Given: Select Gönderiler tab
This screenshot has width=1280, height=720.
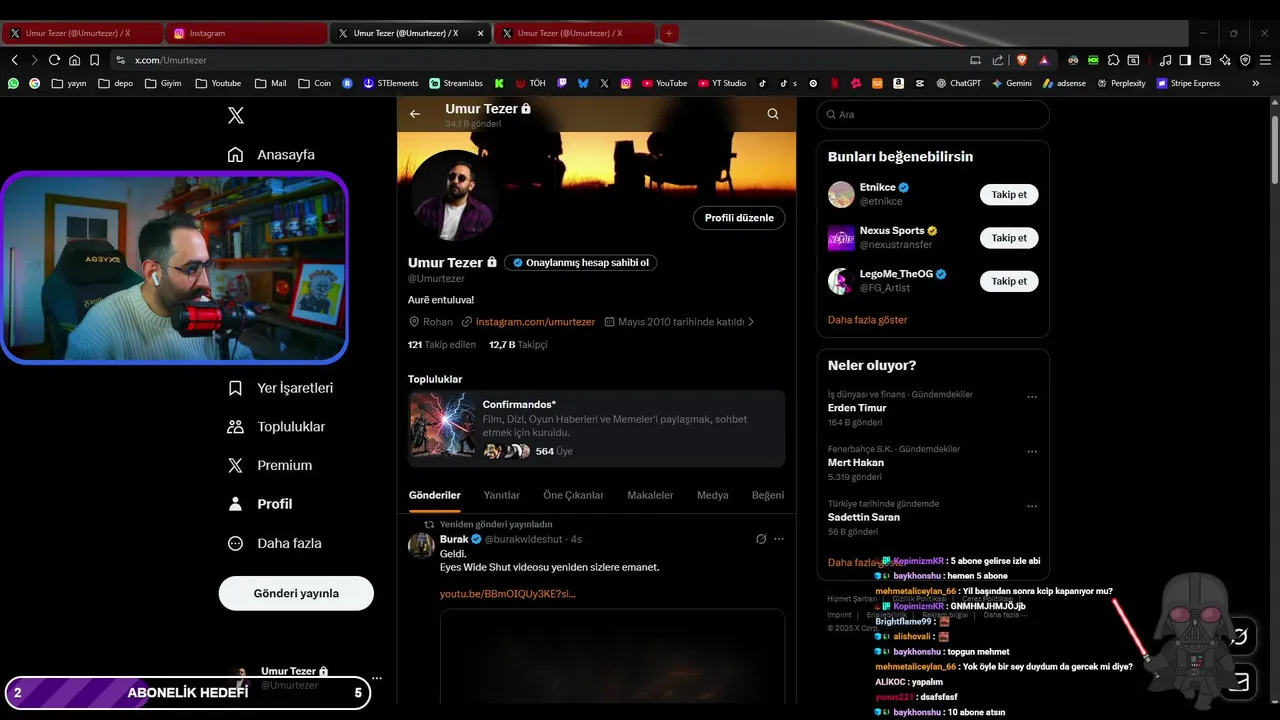Looking at the screenshot, I should [435, 495].
